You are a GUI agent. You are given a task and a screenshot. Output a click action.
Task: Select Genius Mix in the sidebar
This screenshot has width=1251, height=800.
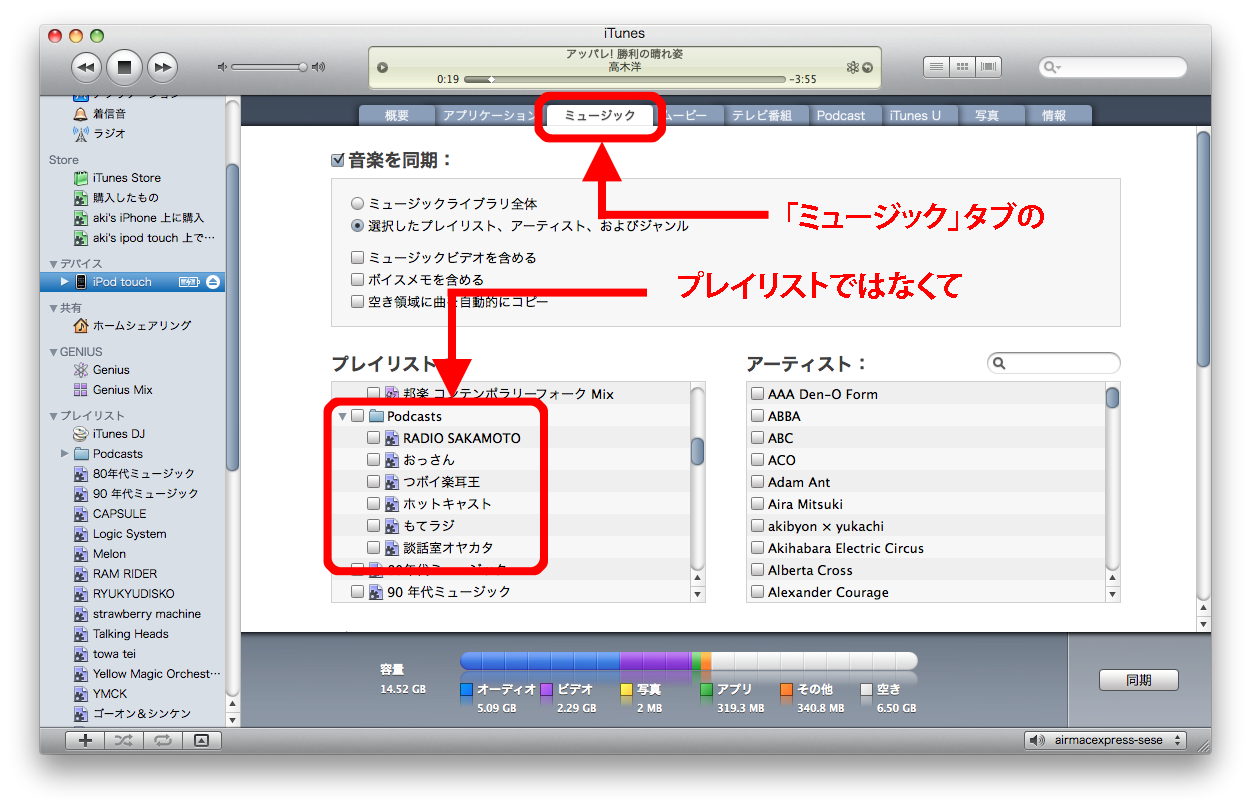[122, 390]
